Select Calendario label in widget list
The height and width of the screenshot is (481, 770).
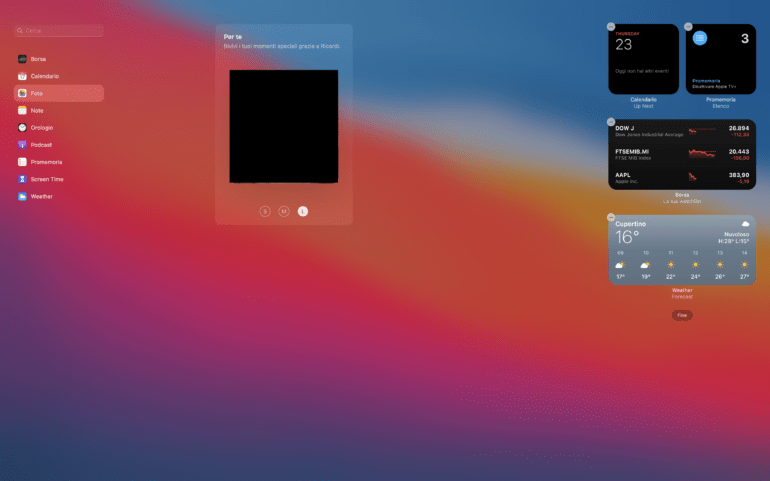click(x=45, y=76)
